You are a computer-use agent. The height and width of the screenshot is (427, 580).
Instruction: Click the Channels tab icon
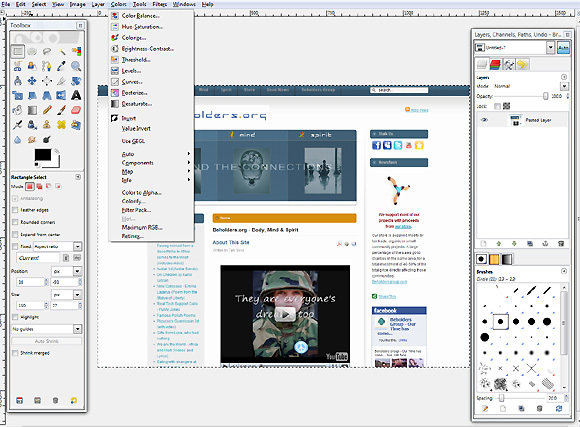coord(495,64)
